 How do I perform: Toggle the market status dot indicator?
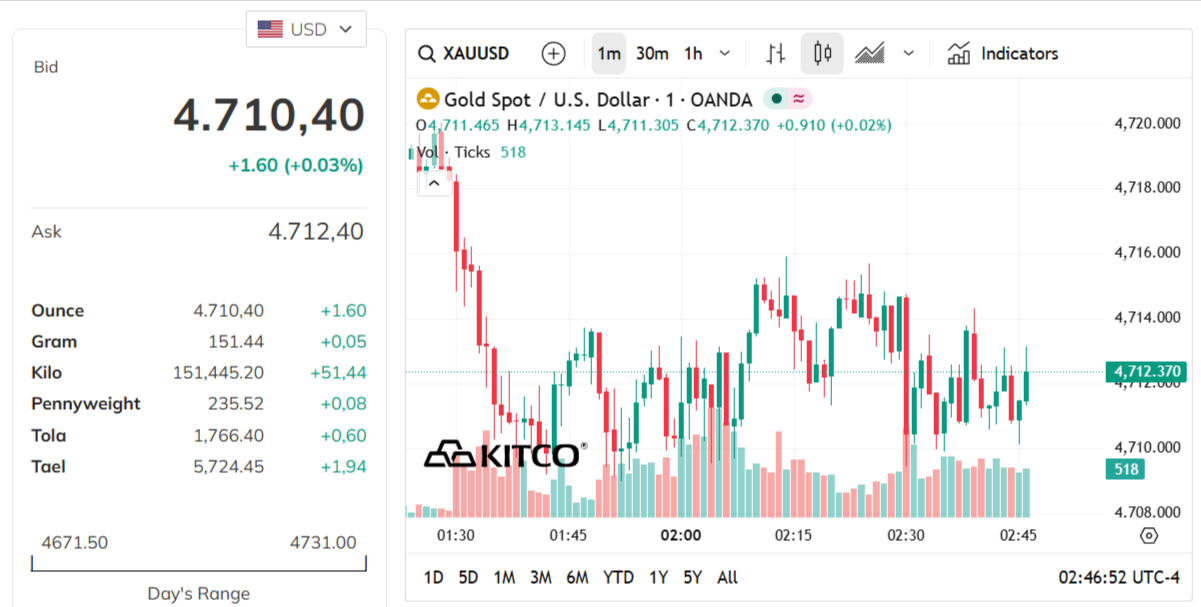point(779,99)
